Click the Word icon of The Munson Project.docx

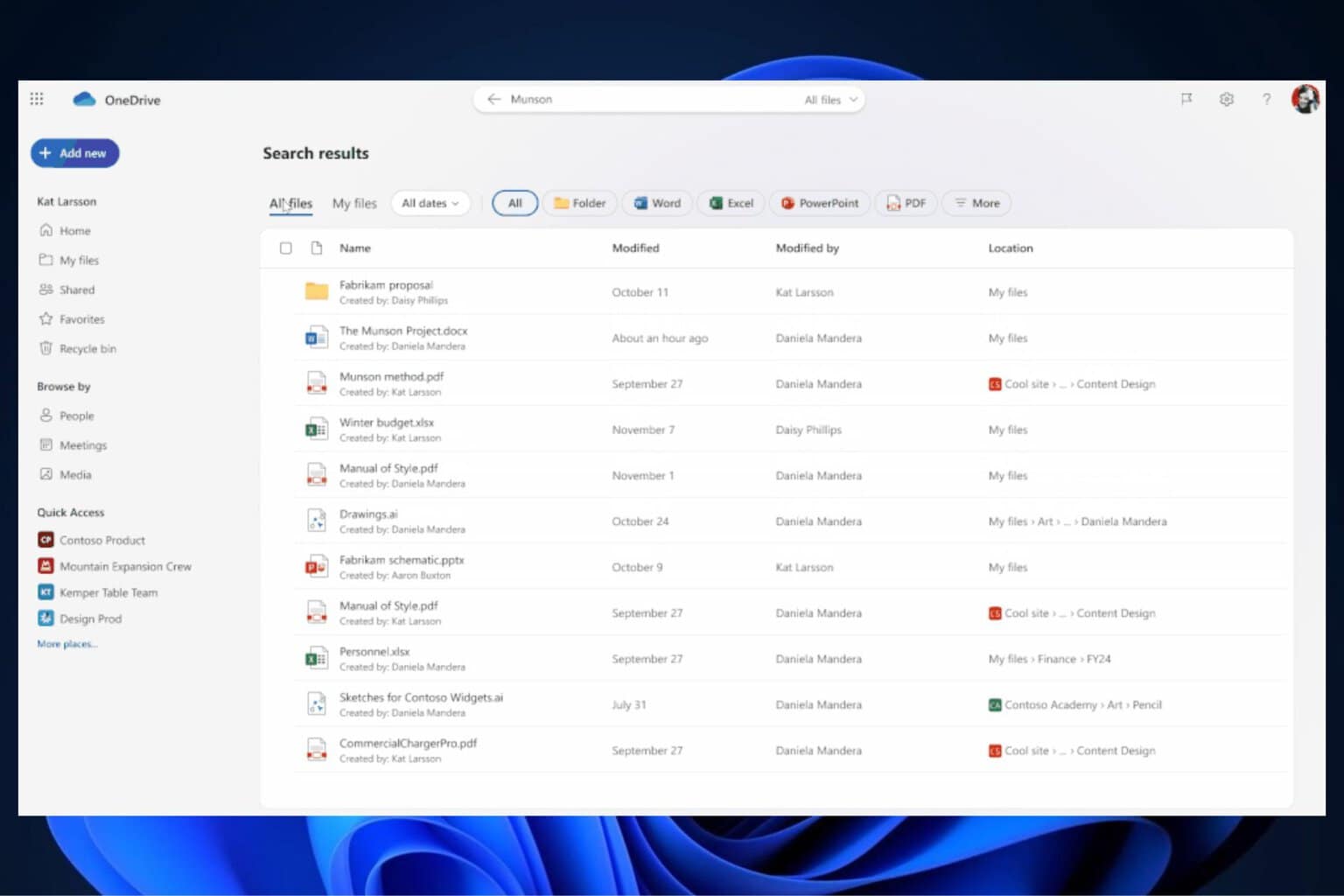pos(316,338)
